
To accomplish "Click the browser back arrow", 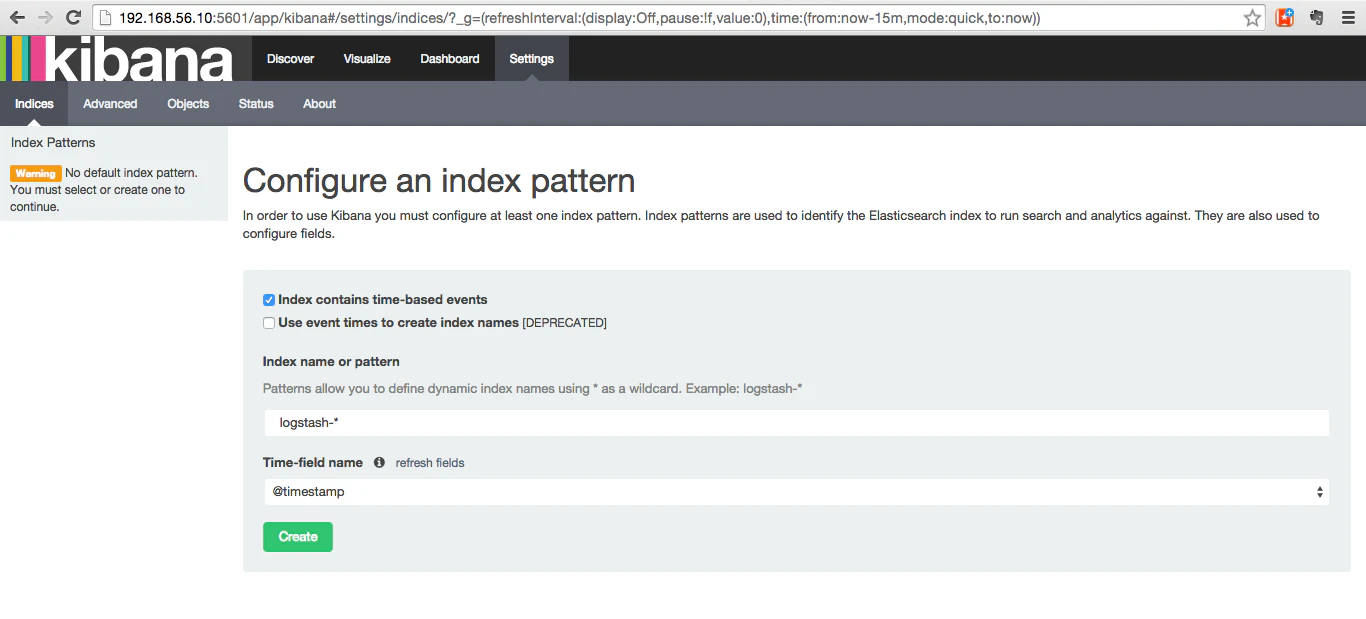I will 17,17.
